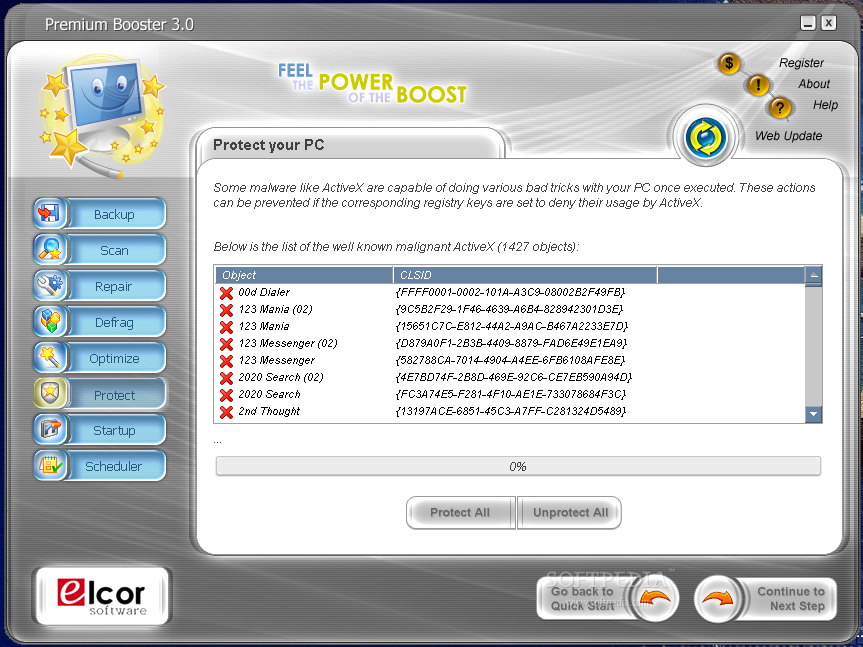Click CLSID starting with {FFFF0001
The image size is (863, 647).
pyautogui.click(x=510, y=293)
